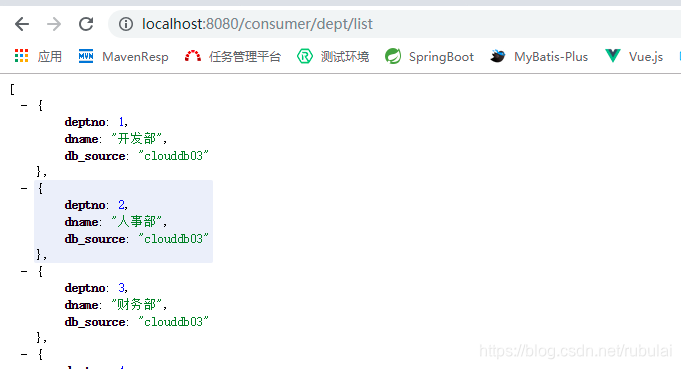Click "clouddb03" in the 开发部 object
This screenshot has width=681, height=369.
point(174,156)
